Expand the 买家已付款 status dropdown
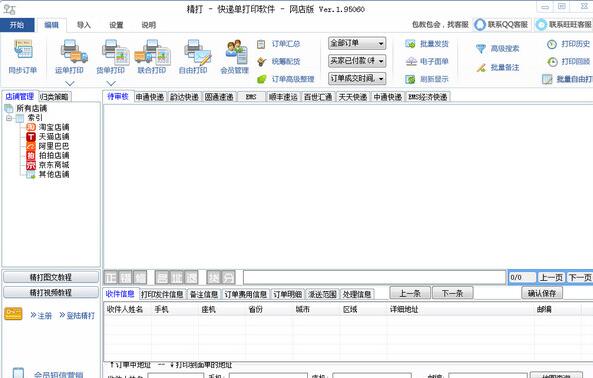The image size is (593, 378). (357, 60)
